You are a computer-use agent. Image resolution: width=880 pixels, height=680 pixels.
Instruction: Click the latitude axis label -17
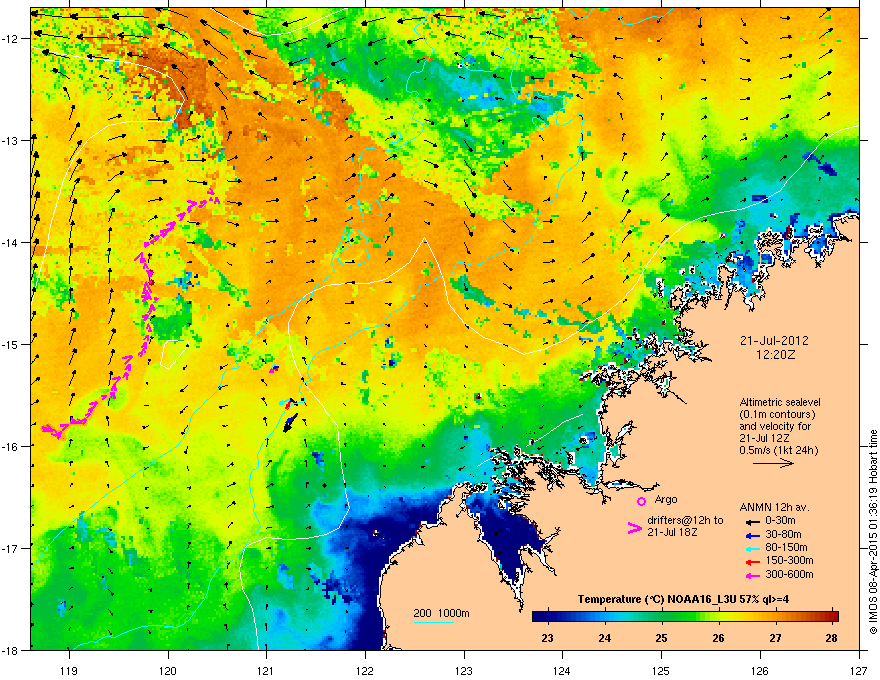click(x=11, y=548)
